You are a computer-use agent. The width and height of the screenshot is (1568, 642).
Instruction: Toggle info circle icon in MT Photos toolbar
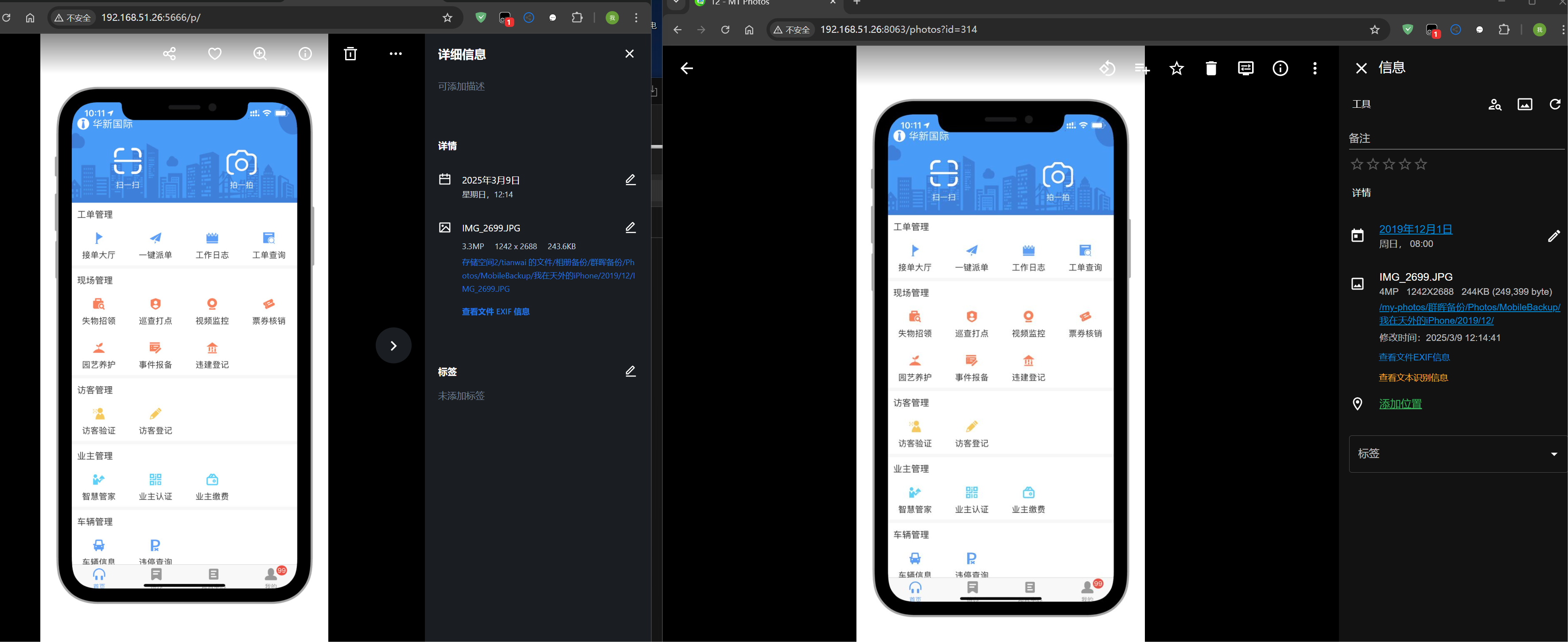tap(1281, 68)
